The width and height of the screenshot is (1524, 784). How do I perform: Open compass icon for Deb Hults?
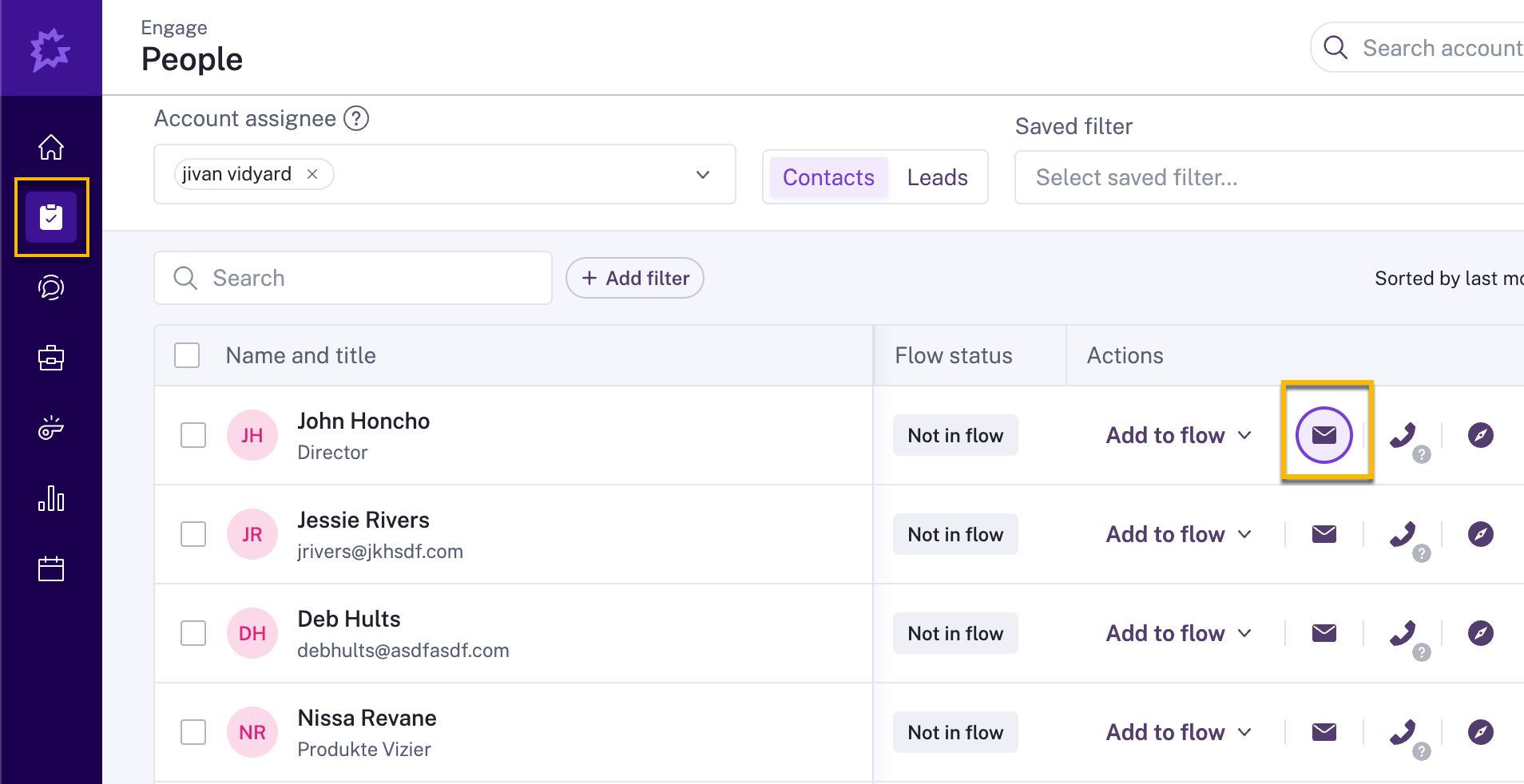[1481, 633]
